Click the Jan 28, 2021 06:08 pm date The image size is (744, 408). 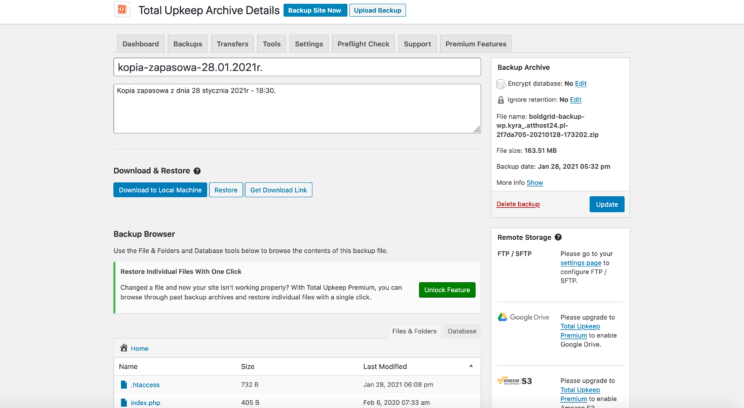398,384
